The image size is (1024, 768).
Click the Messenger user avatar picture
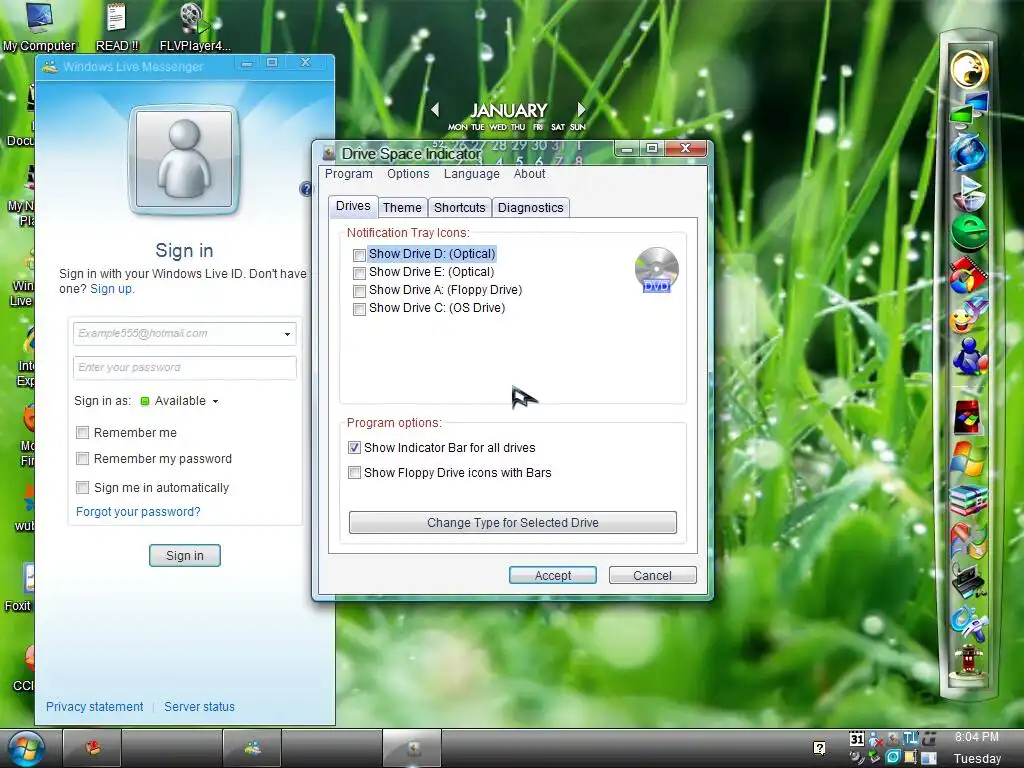[x=184, y=159]
